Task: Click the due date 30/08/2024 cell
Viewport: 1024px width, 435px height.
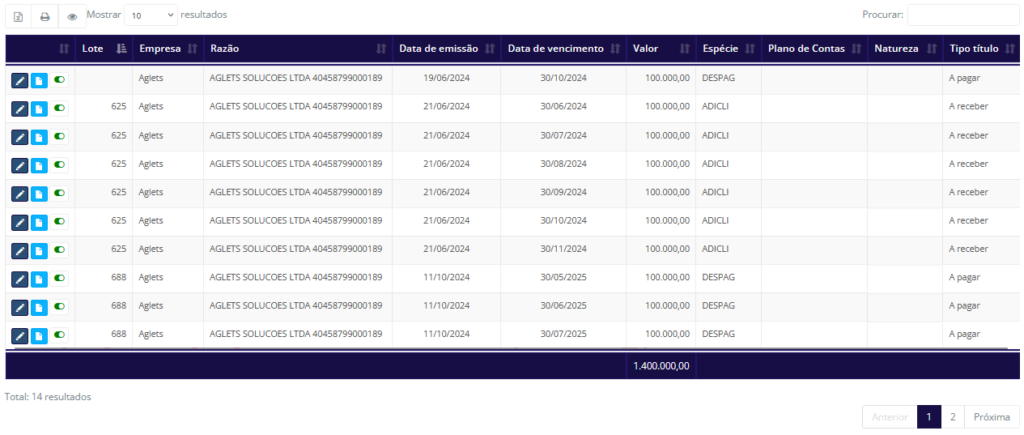Action: [x=564, y=163]
